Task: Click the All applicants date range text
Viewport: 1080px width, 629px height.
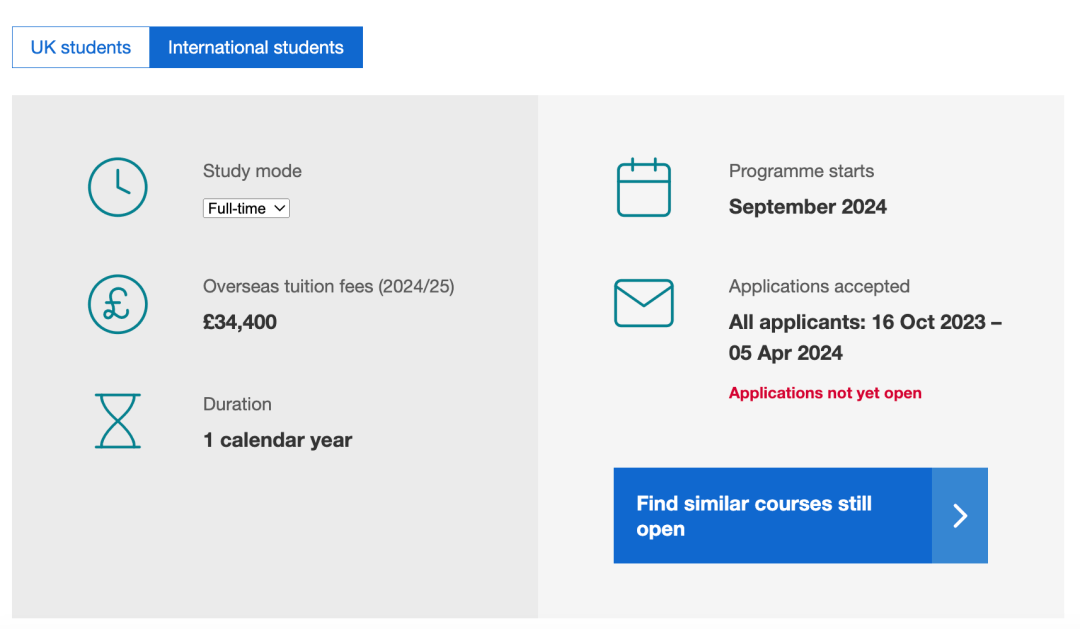Action: pos(865,337)
